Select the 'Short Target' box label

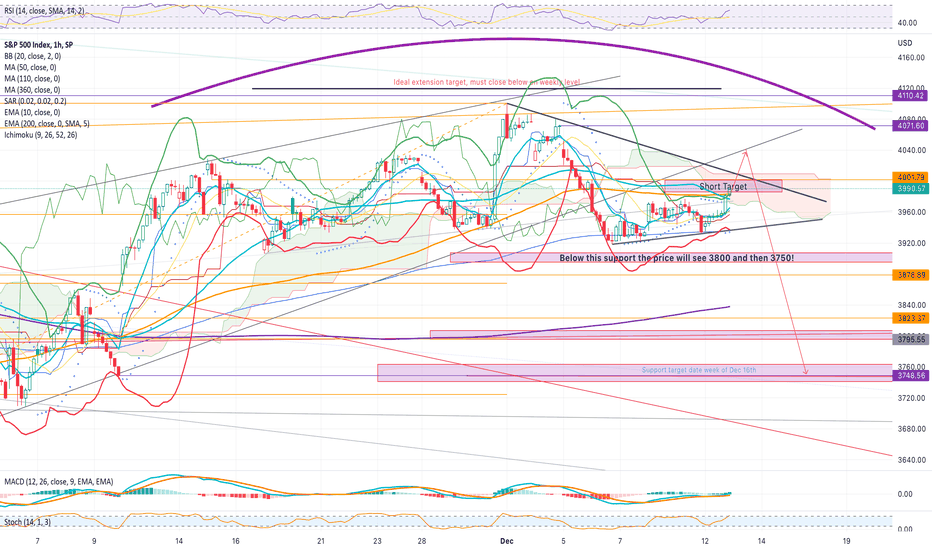pos(723,187)
